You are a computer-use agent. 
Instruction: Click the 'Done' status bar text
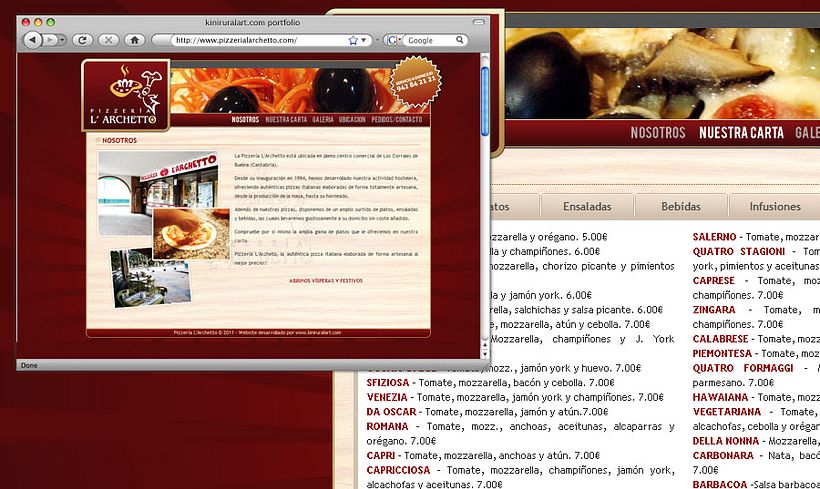point(29,366)
